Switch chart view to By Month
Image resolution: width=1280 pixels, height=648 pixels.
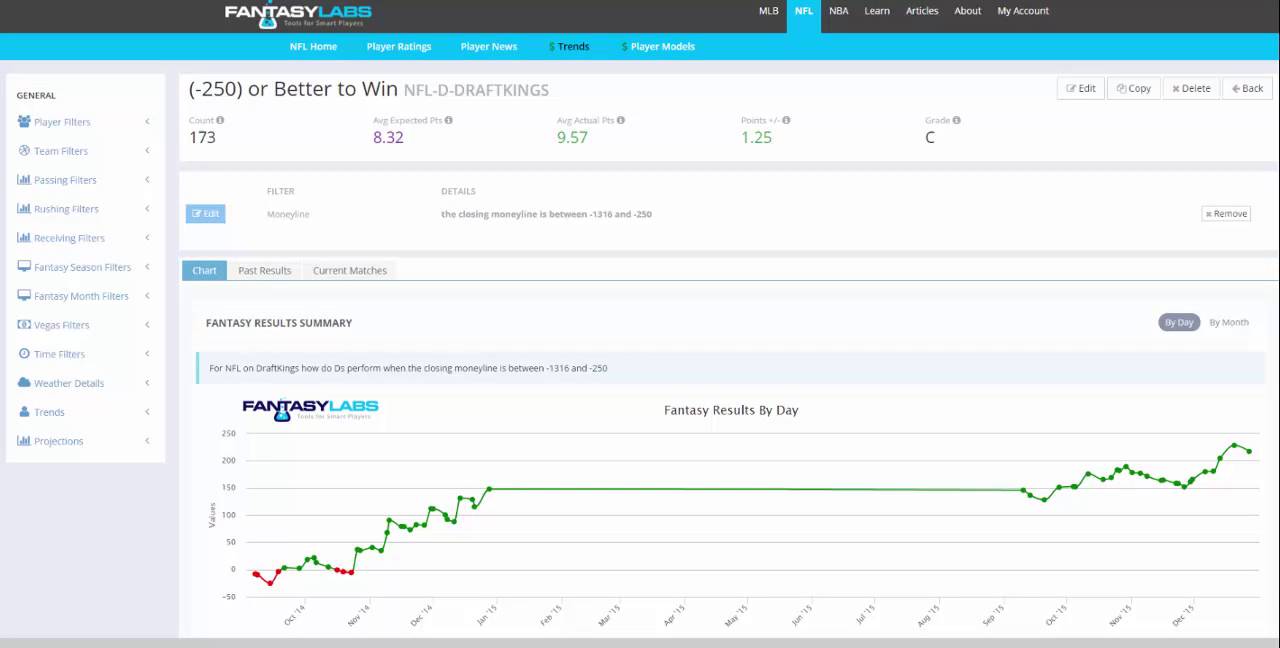point(1229,323)
